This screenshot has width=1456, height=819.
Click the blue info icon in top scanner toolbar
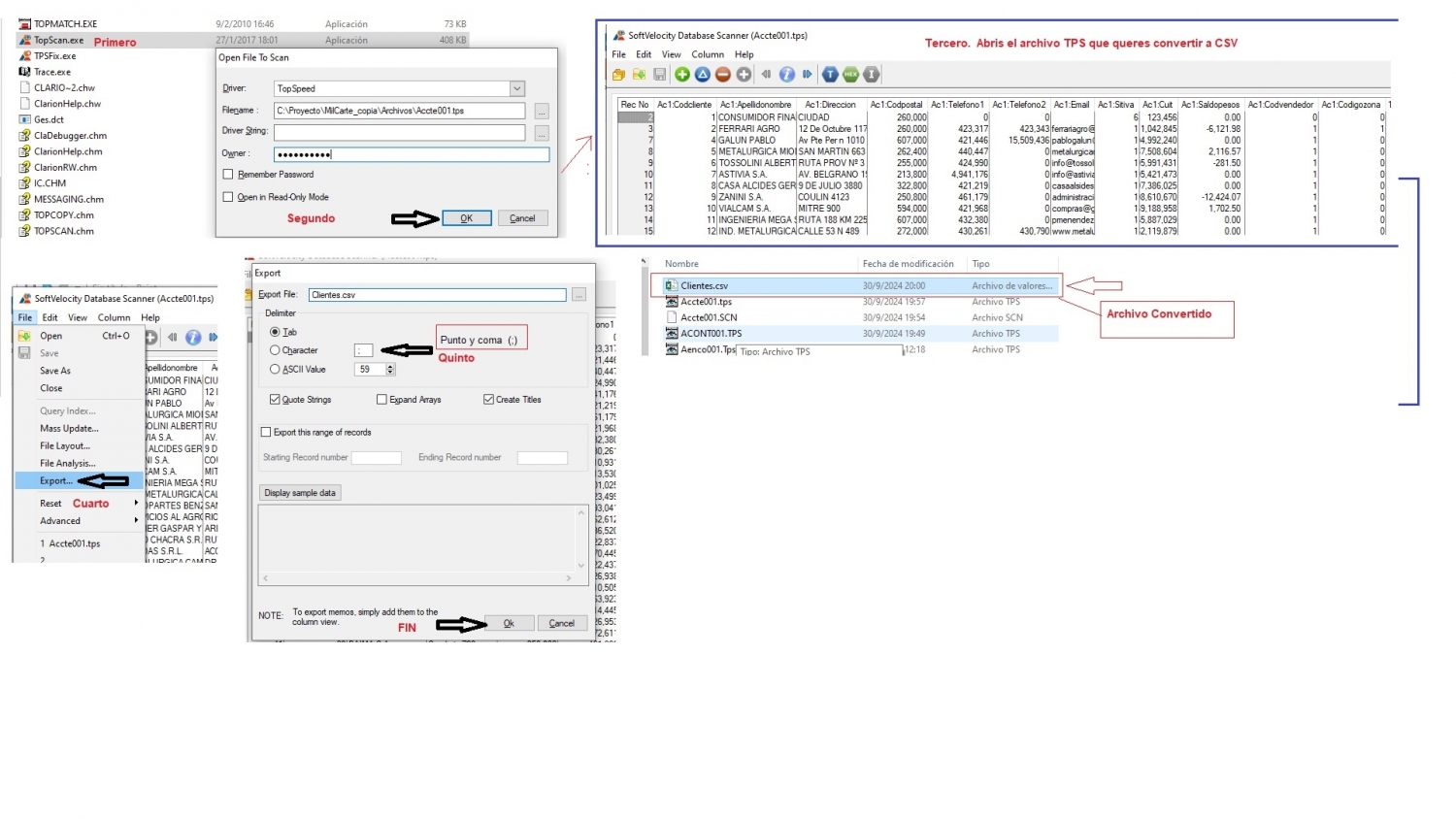[x=787, y=75]
